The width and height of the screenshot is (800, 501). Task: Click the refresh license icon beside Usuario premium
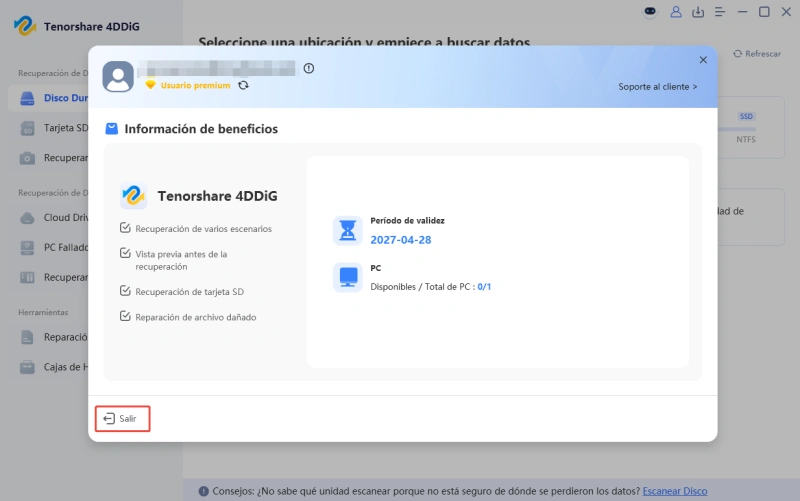(243, 85)
